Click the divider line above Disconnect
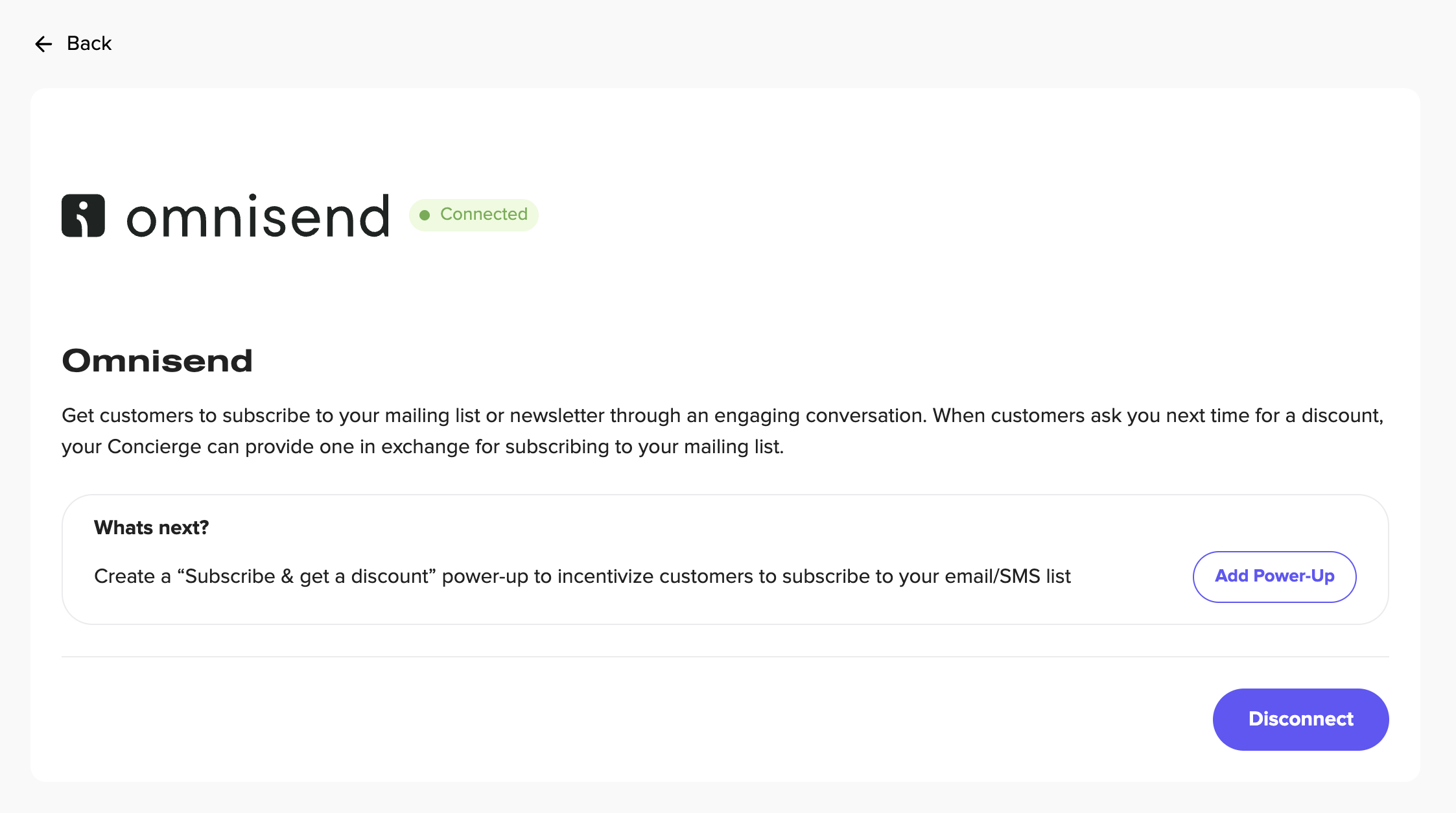The width and height of the screenshot is (1456, 813). [x=725, y=657]
